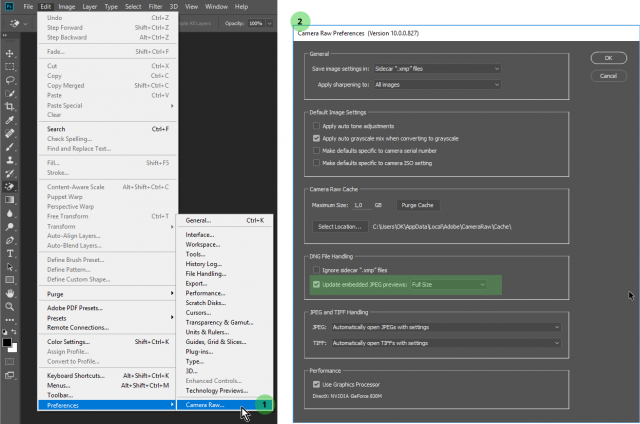Open the TIFF handling dropdown
This screenshot has height=424, width=640.
pos(446,343)
